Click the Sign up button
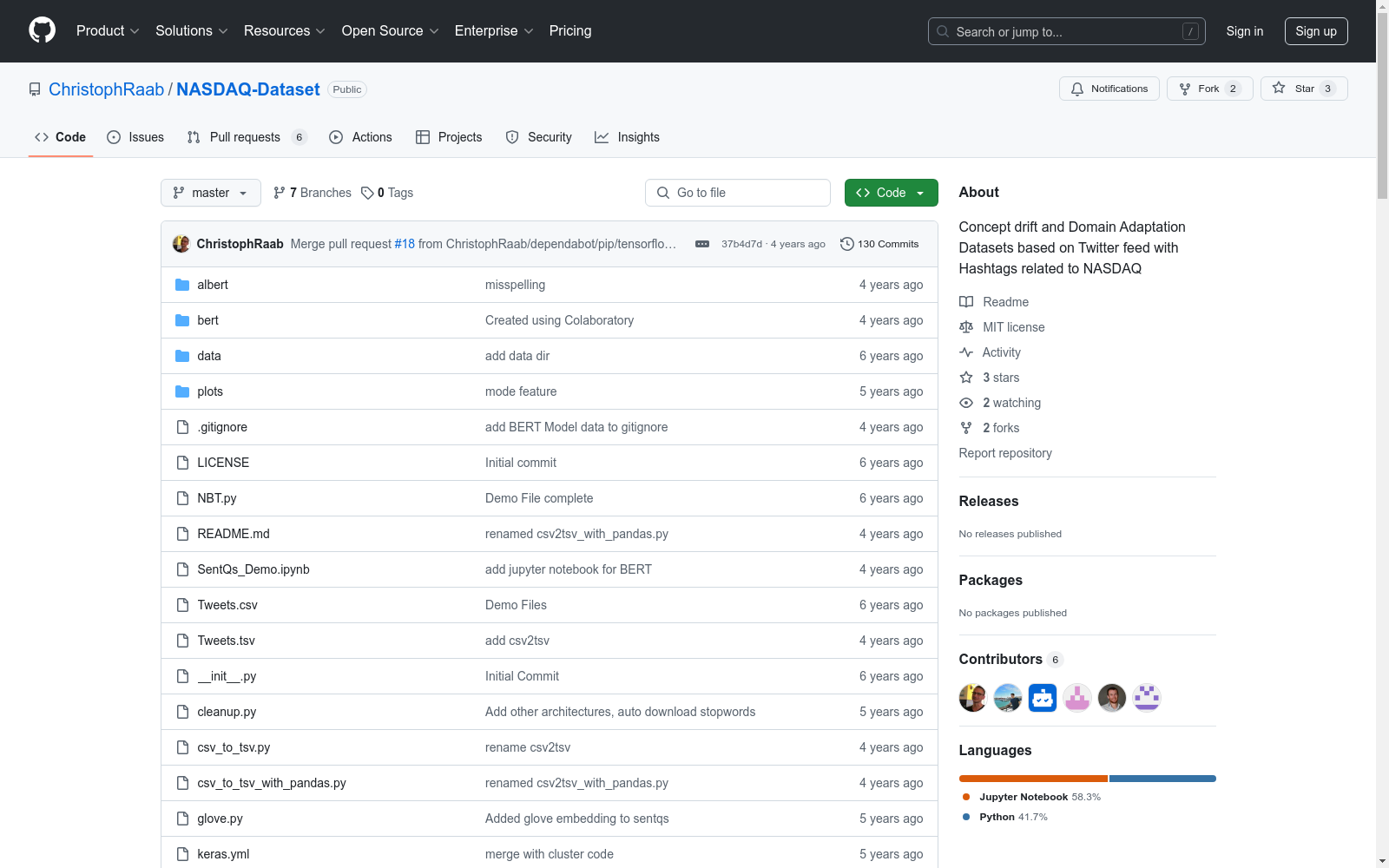 pos(1316,31)
